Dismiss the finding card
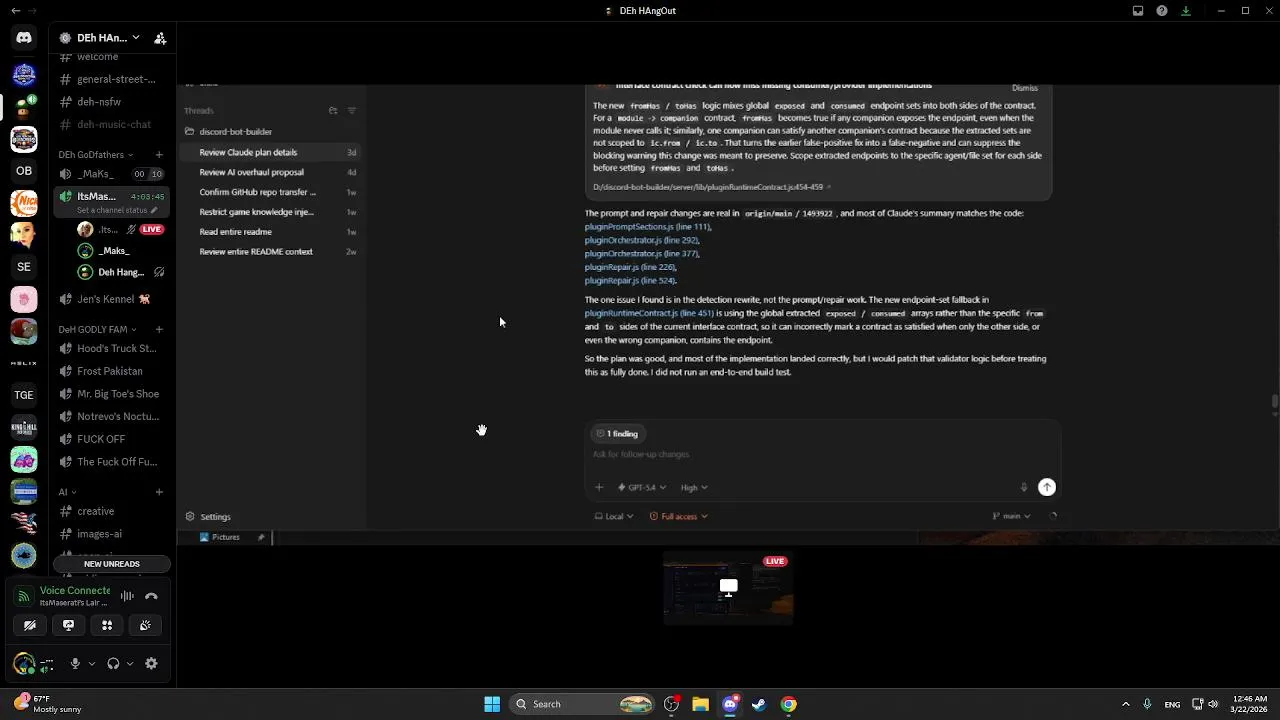The width and height of the screenshot is (1280, 720). click(1024, 89)
